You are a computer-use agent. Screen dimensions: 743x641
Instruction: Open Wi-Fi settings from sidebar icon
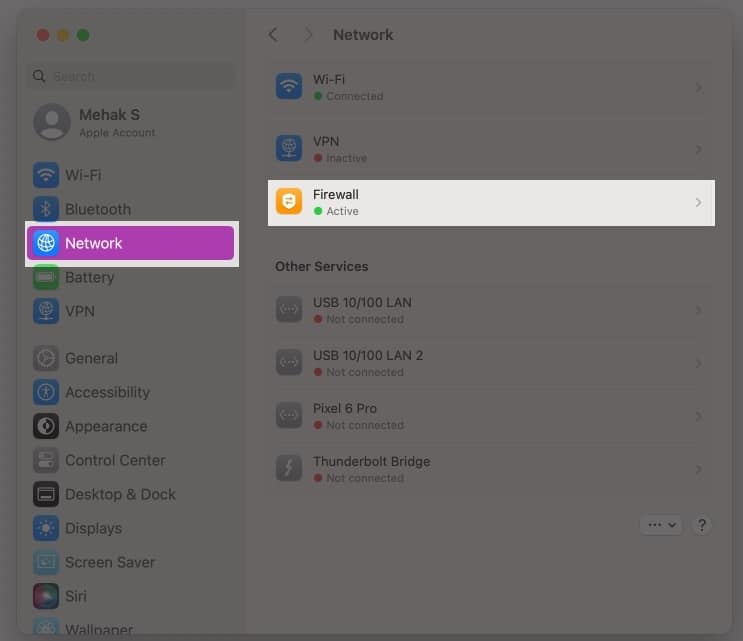pyautogui.click(x=46, y=175)
